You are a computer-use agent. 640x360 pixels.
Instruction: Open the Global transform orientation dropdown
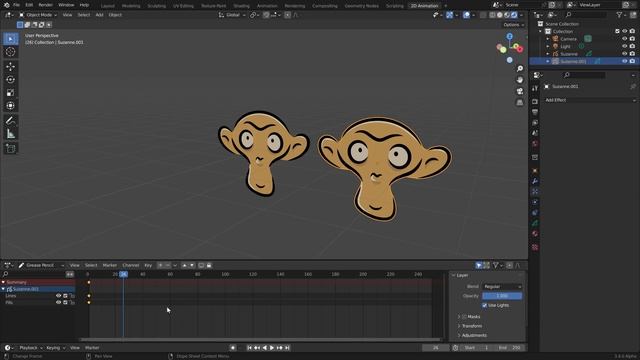coord(232,15)
